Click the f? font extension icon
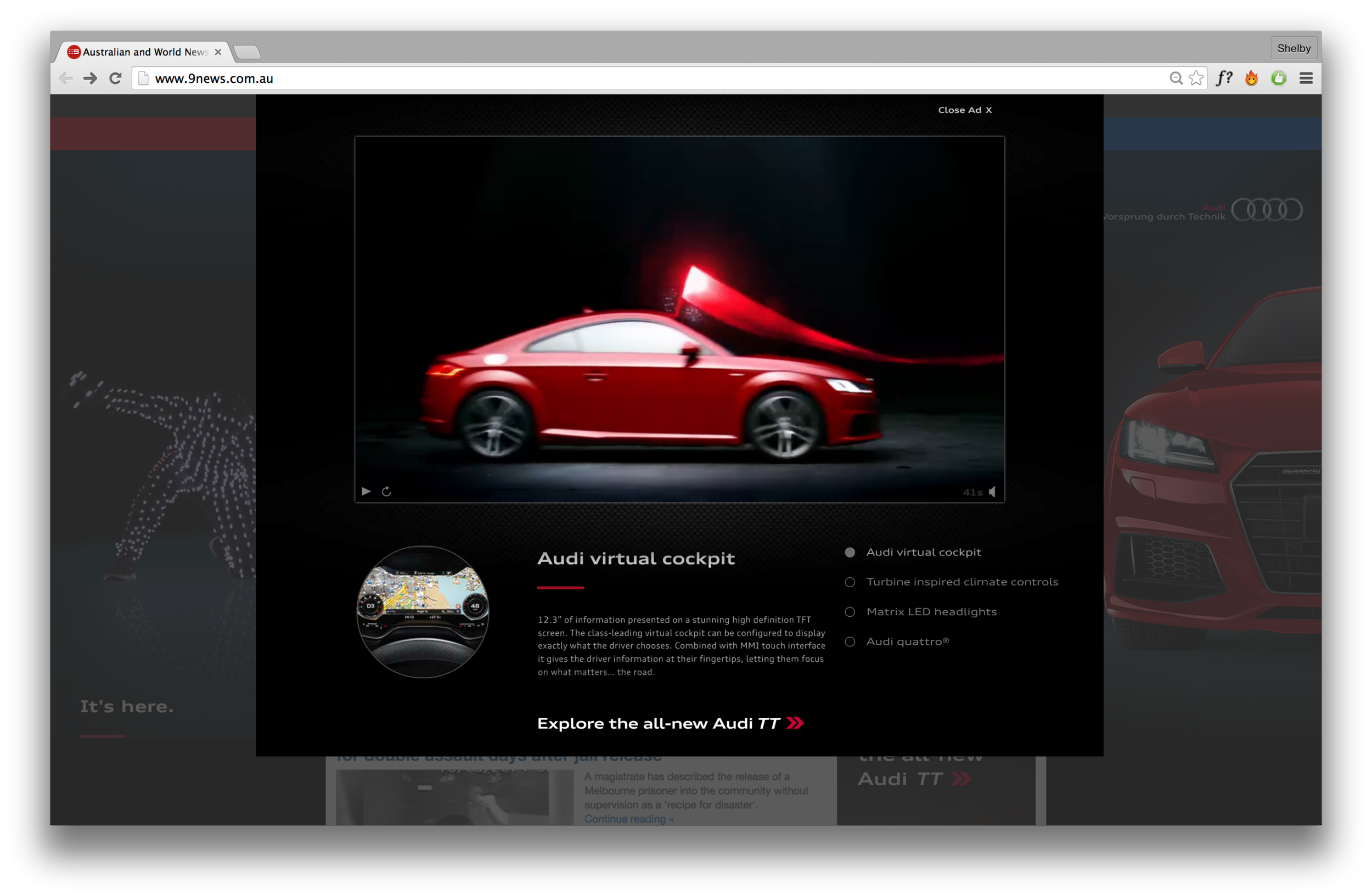This screenshot has width=1372, height=895. click(1223, 78)
